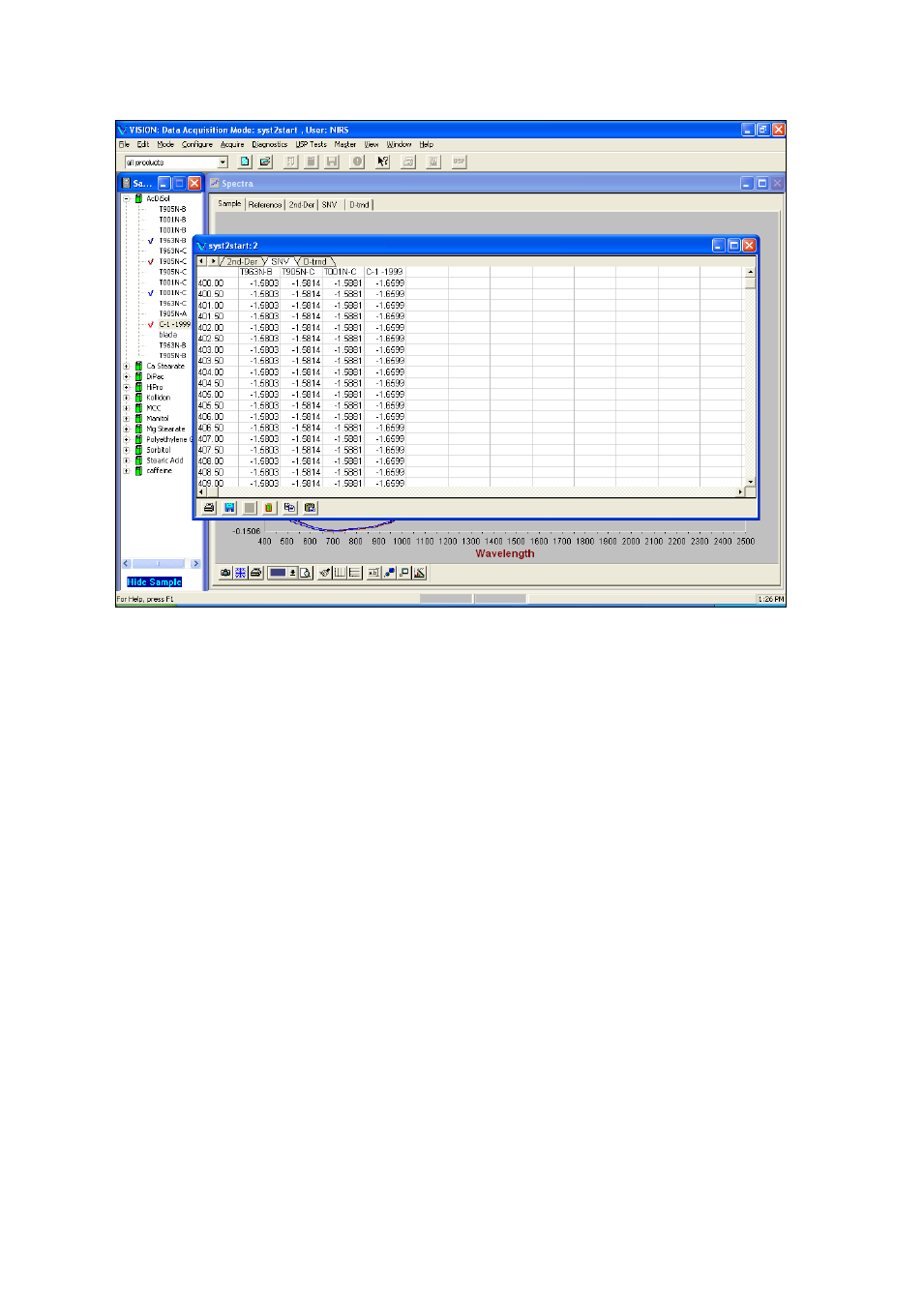
Task: Click the blue snowflake icon in Spectra toolbar
Action: [240, 573]
